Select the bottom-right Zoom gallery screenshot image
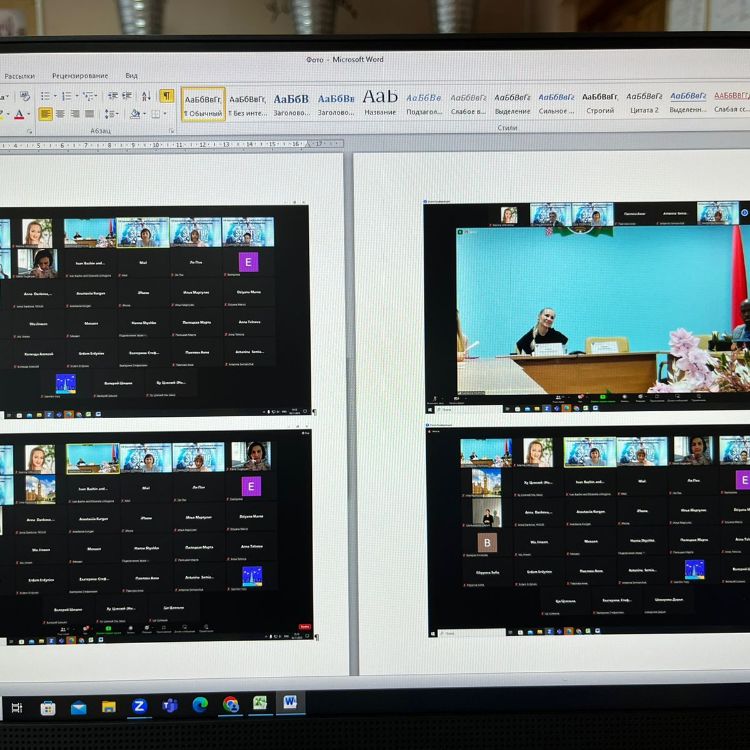The height and width of the screenshot is (750, 750). (x=588, y=531)
